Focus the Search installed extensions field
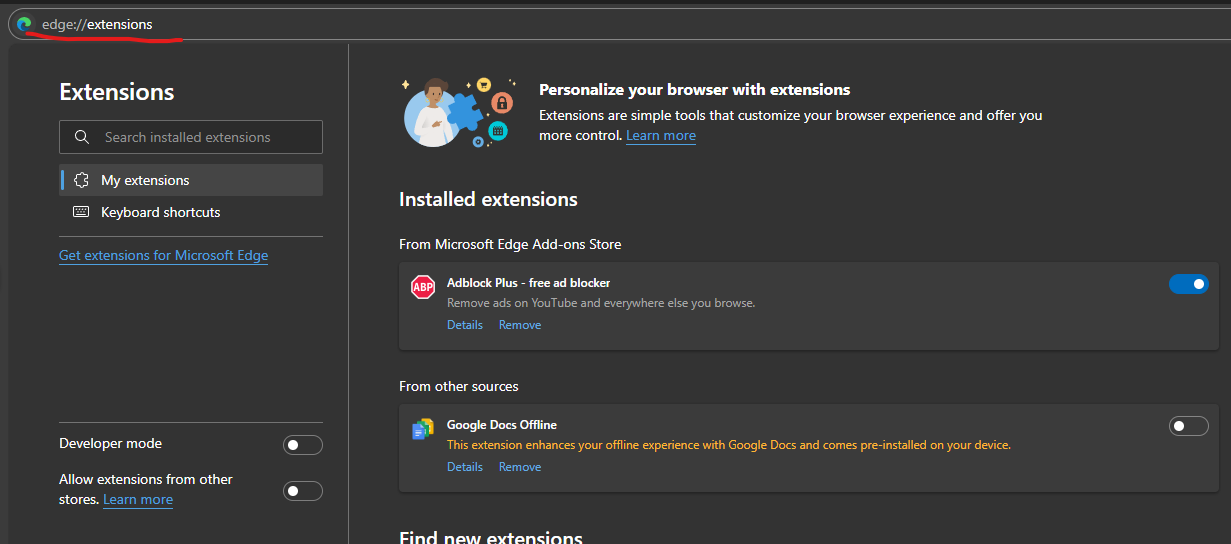1231x544 pixels. click(200, 137)
